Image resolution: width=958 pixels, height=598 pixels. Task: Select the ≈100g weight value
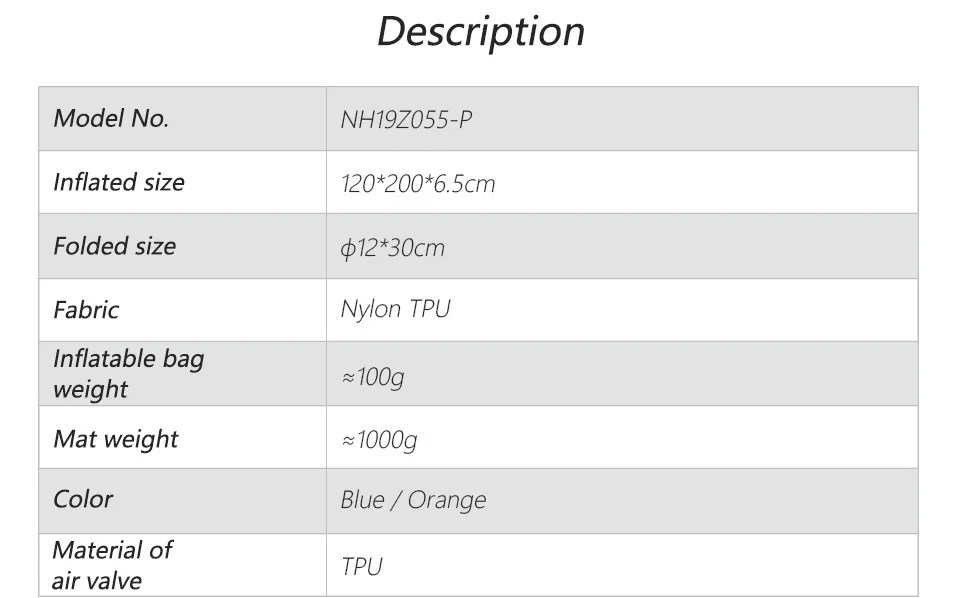click(x=372, y=378)
